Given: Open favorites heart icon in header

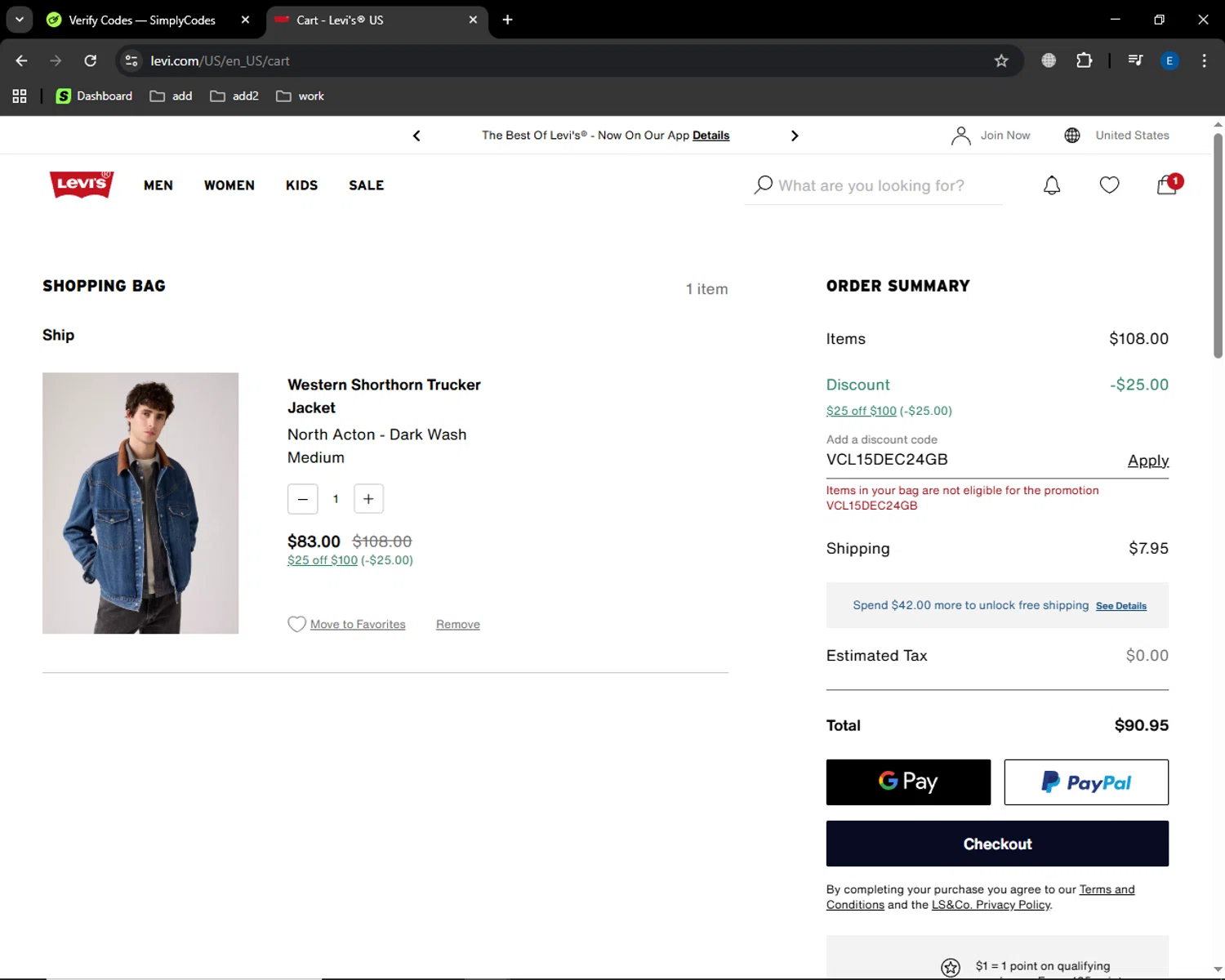Looking at the screenshot, I should [1109, 185].
